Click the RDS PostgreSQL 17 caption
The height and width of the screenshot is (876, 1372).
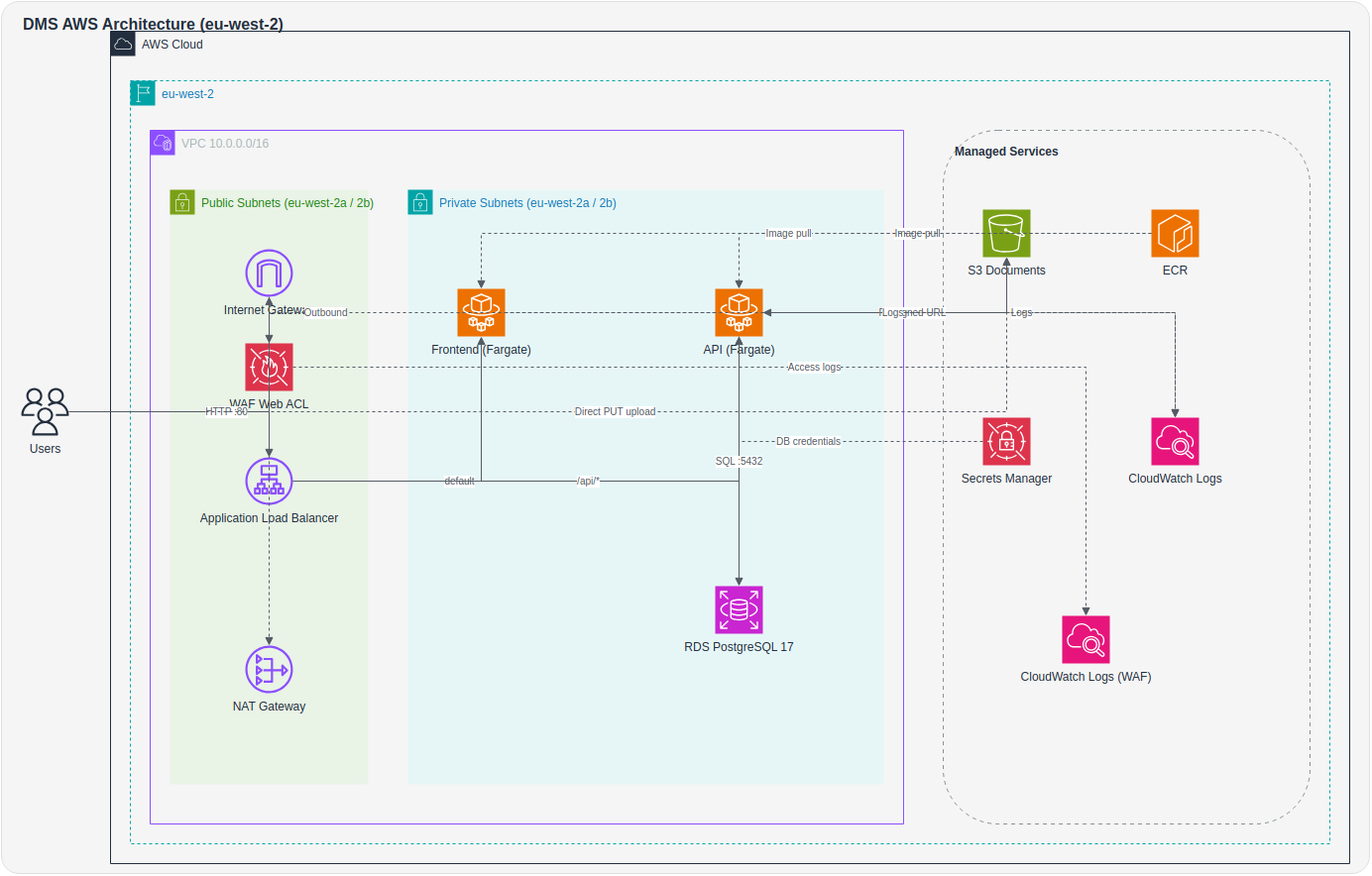pos(739,647)
